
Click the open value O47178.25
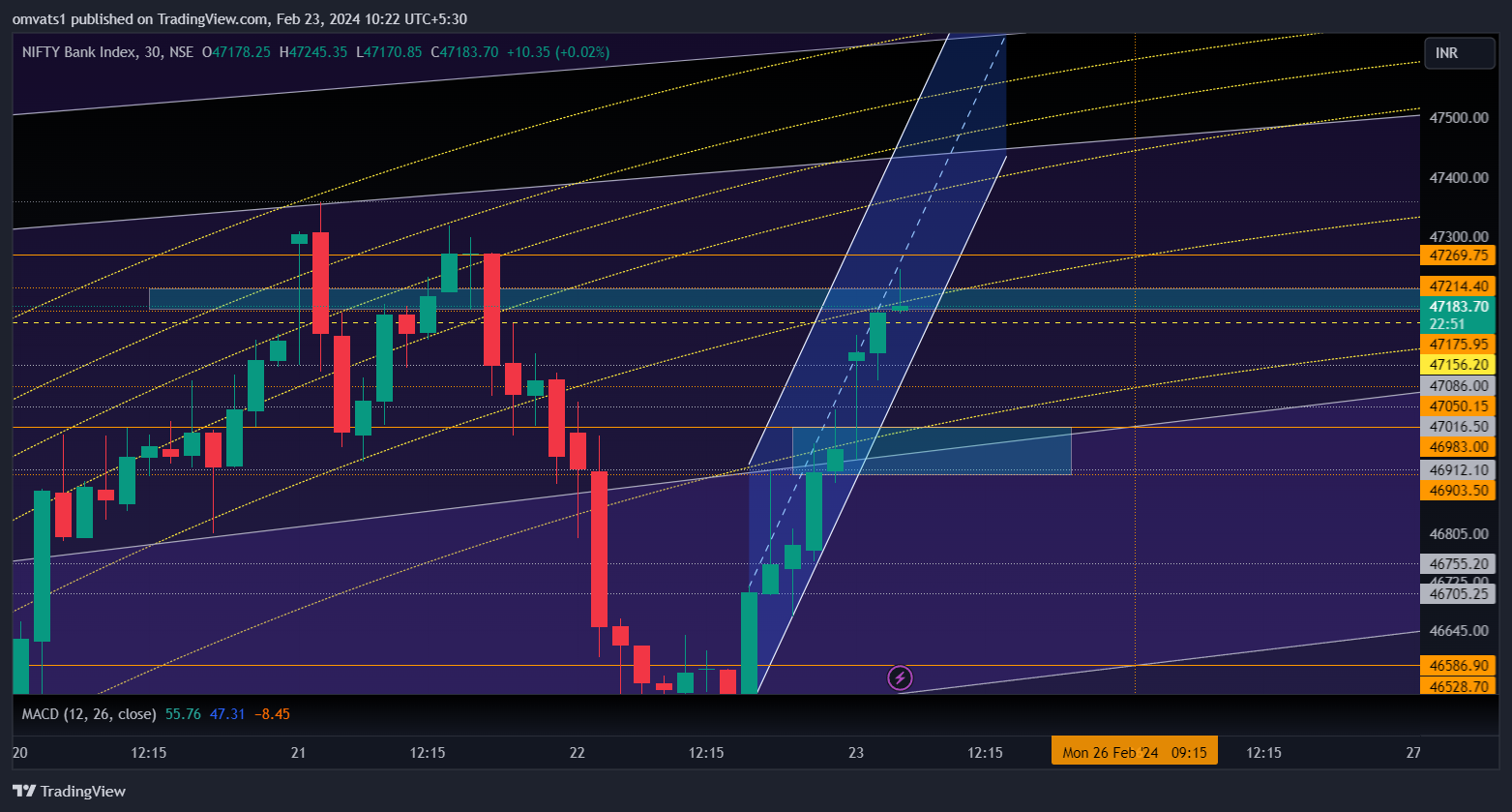(x=236, y=52)
